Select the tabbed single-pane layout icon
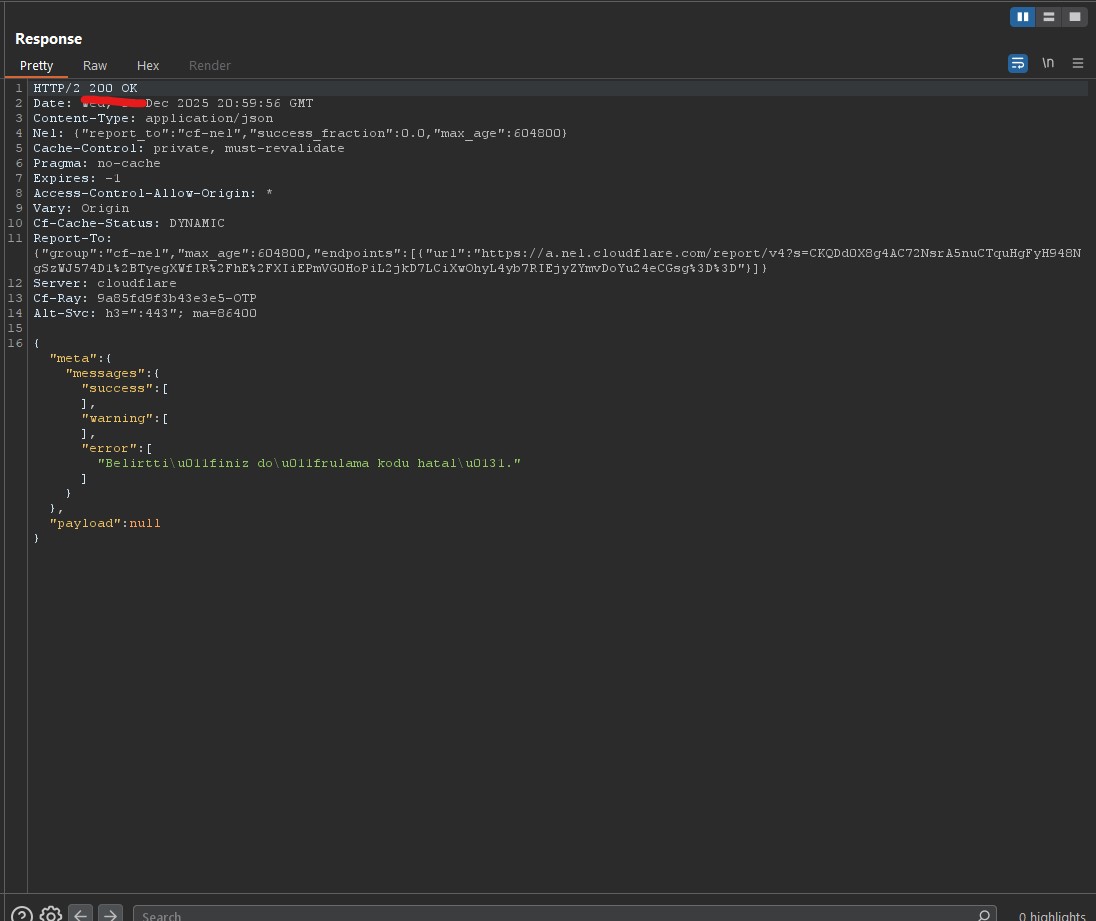 click(1074, 17)
